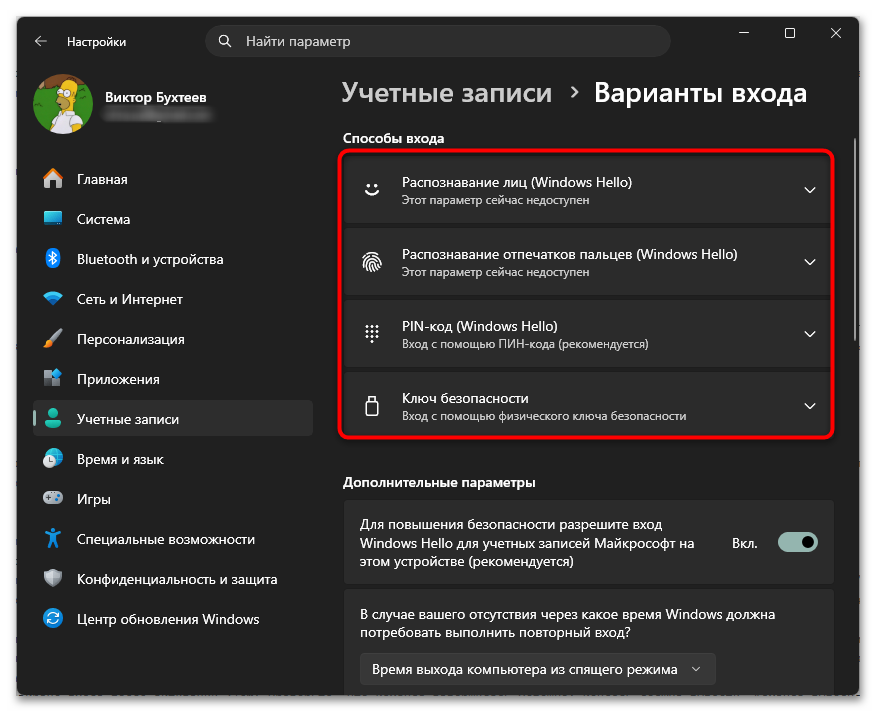Click the globe clock Время и язык icon
Image resolution: width=876 pixels, height=712 pixels.
click(53, 458)
